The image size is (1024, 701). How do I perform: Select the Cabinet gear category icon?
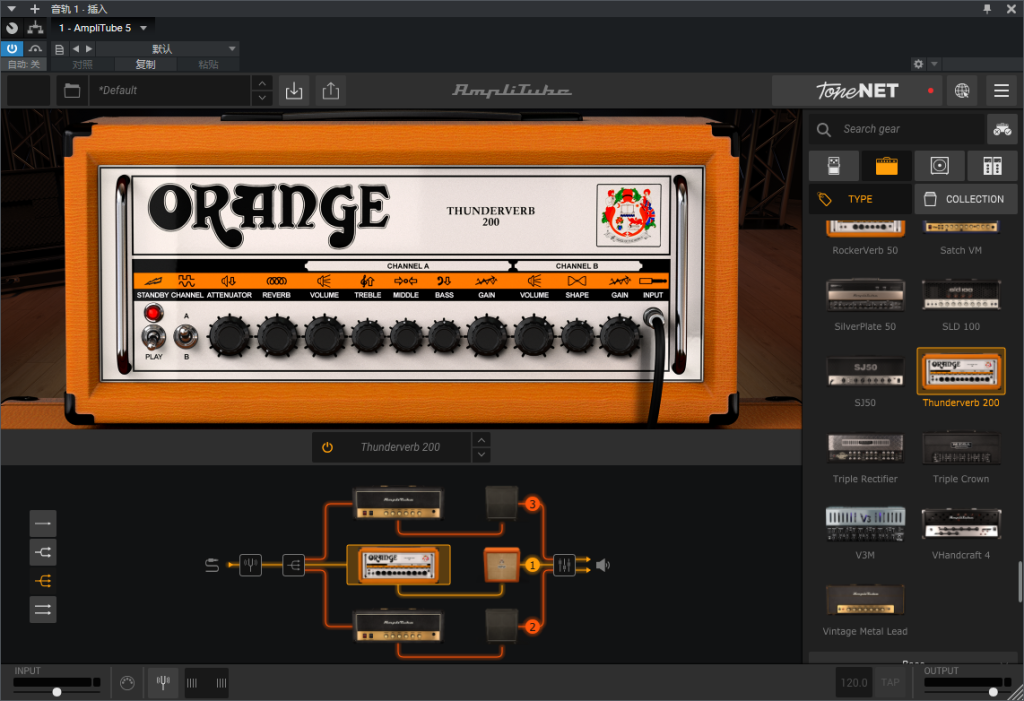(x=939, y=166)
